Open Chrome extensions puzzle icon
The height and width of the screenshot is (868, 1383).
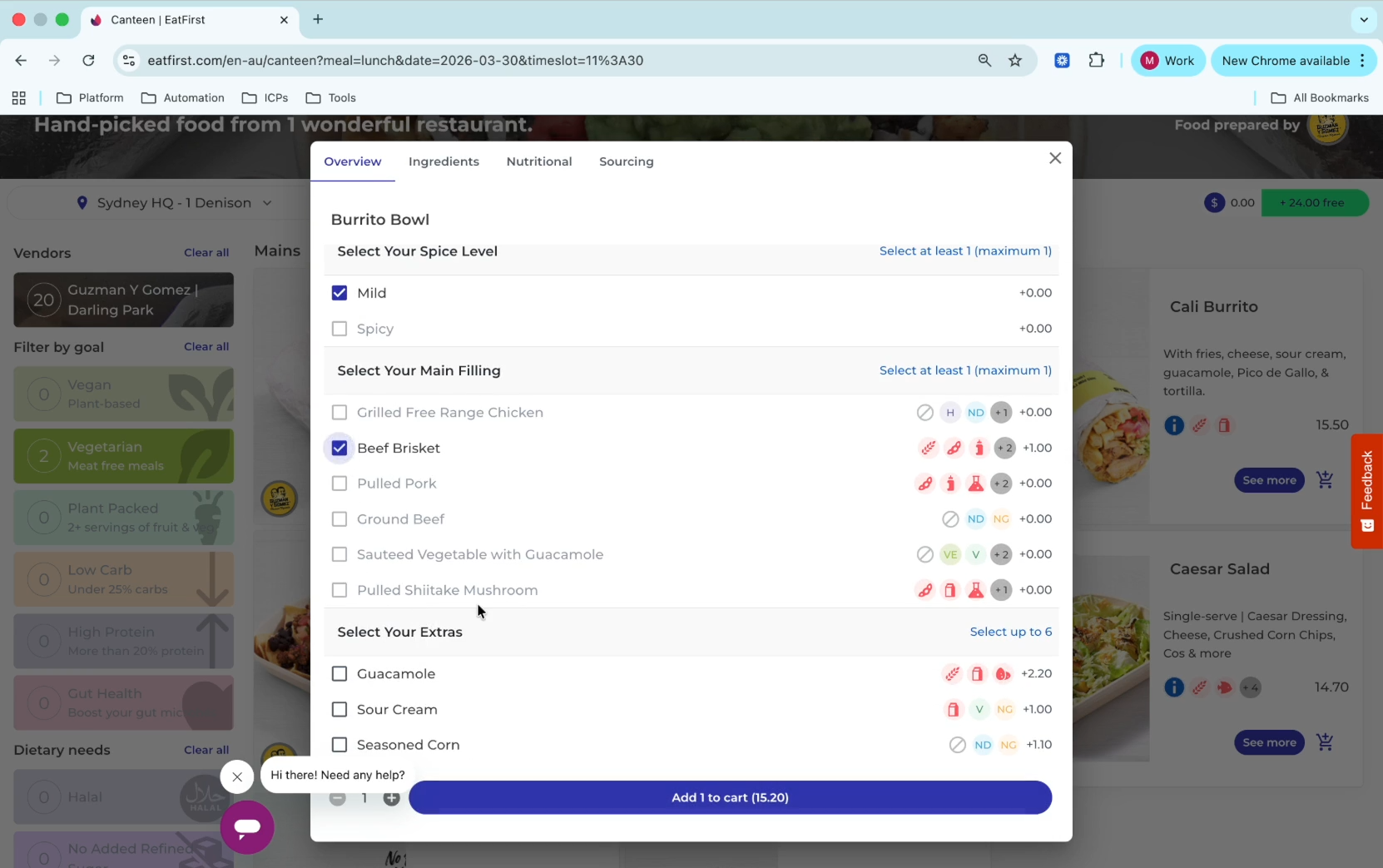[1097, 60]
